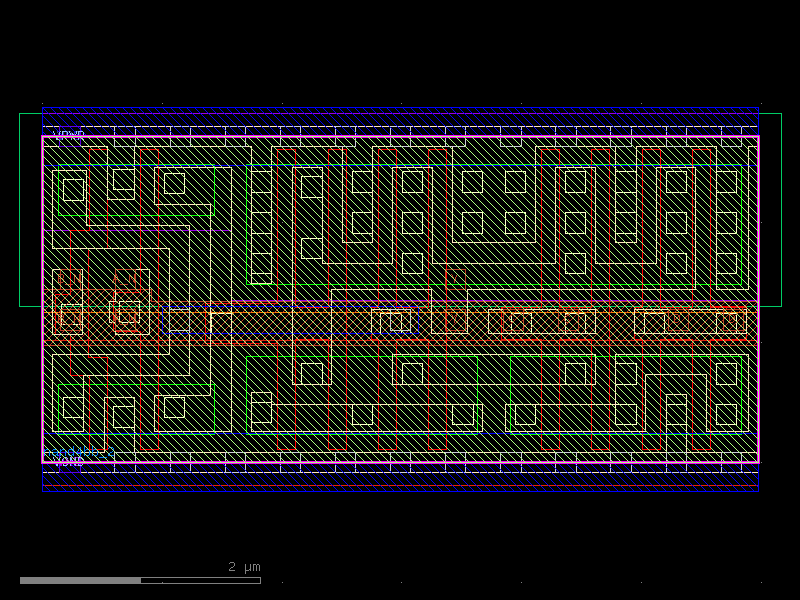
Task: Select the orange horizontal metal rail
Action: coord(400,313)
